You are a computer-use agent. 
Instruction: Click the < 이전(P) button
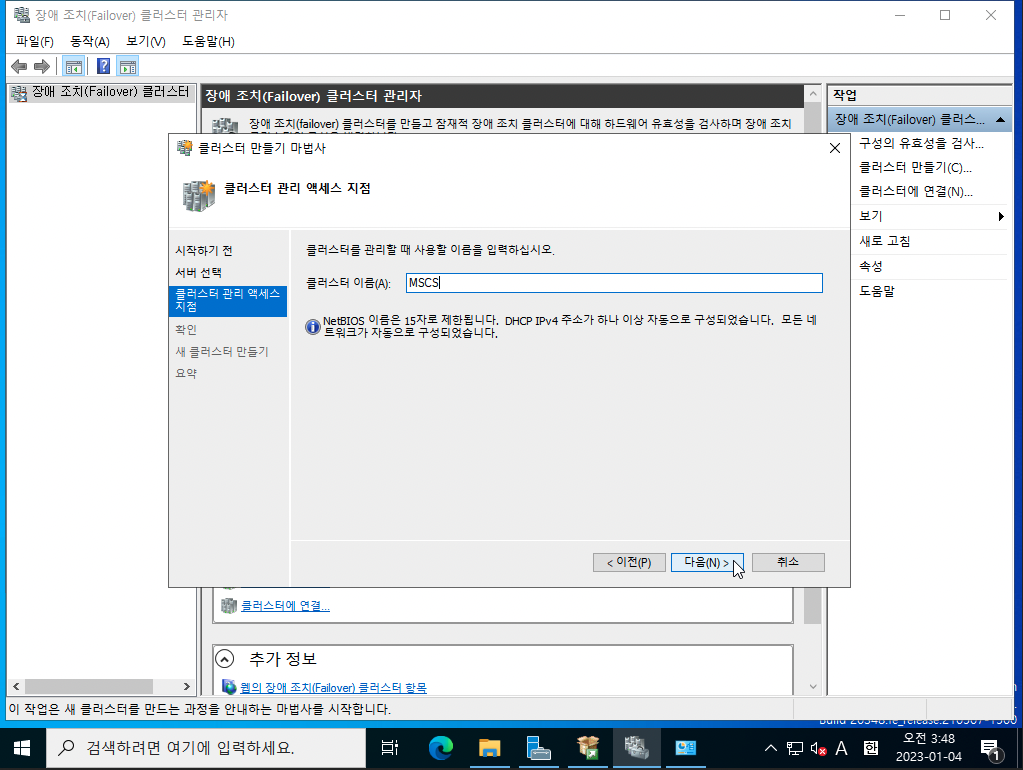tap(629, 562)
